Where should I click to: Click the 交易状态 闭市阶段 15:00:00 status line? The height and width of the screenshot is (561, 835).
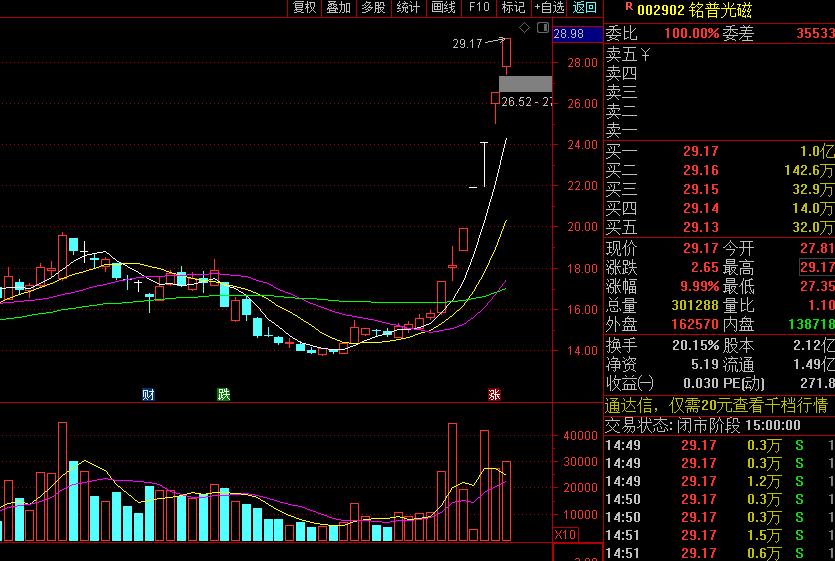[x=702, y=426]
